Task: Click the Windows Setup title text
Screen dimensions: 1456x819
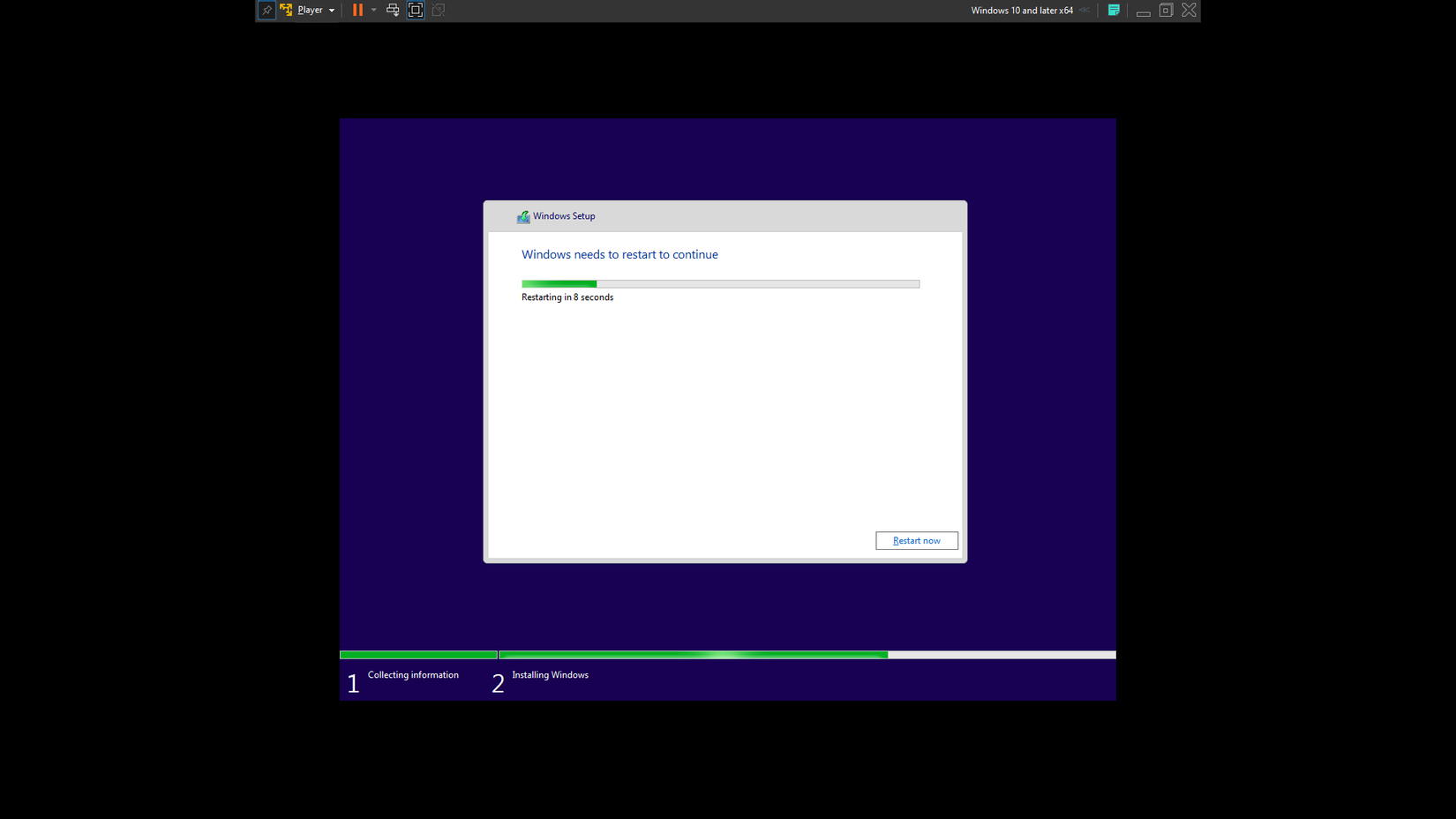Action: pyautogui.click(x=564, y=216)
